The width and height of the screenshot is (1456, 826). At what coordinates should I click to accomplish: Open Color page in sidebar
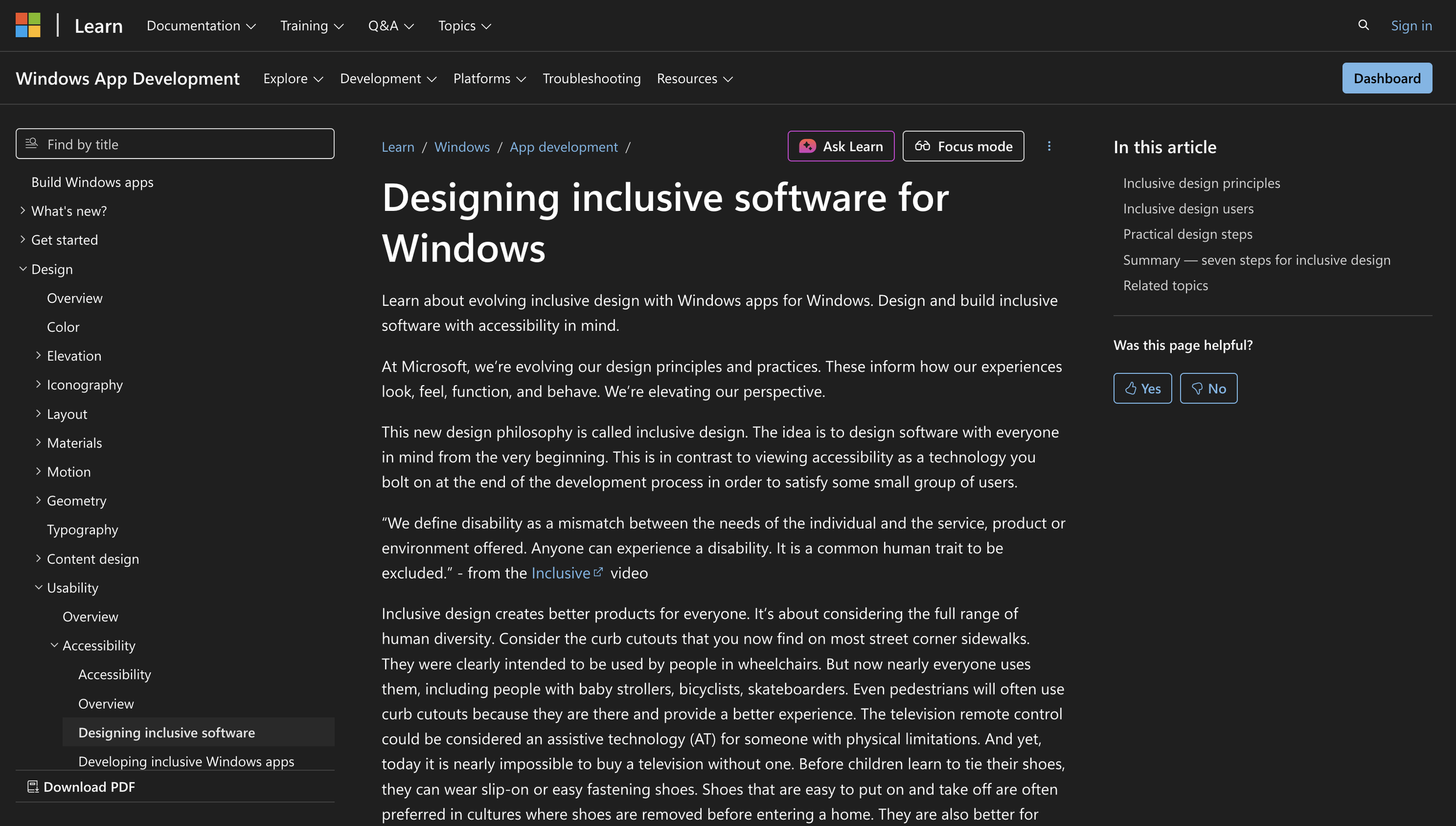click(x=63, y=327)
